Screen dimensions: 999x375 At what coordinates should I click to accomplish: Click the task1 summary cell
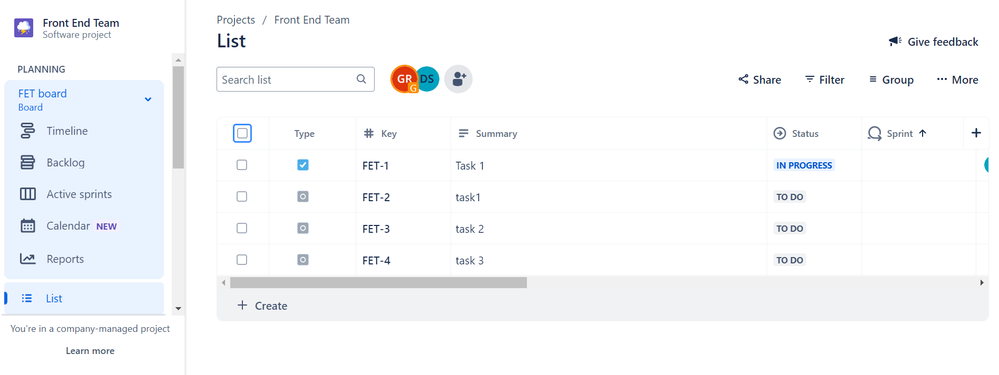(x=608, y=197)
